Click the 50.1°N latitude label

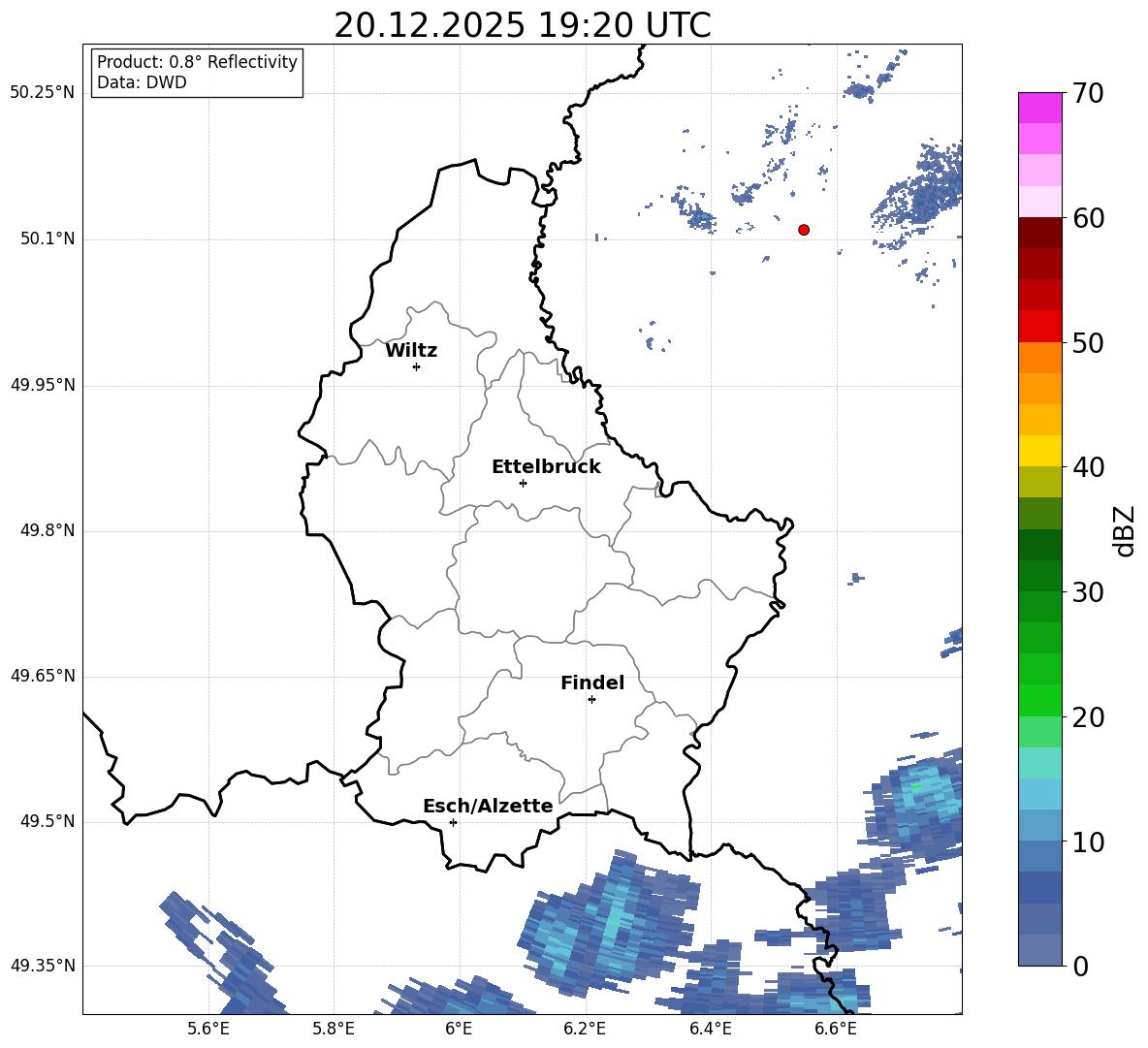(48, 239)
